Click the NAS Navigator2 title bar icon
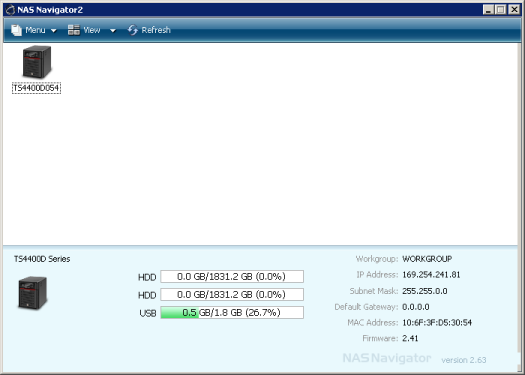525x375 pixels. [x=10, y=10]
